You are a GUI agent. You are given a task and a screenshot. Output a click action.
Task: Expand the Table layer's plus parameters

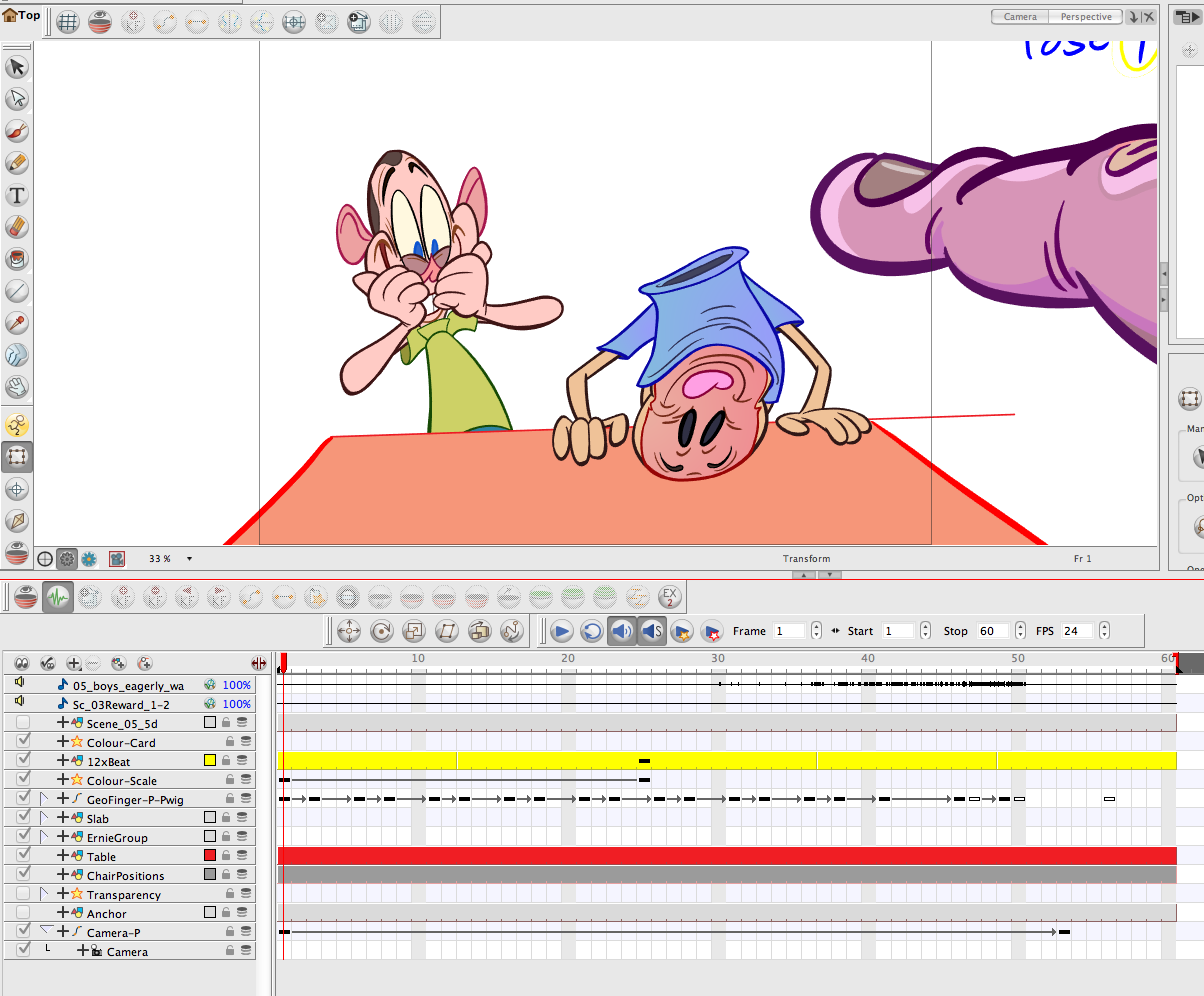[x=63, y=856]
